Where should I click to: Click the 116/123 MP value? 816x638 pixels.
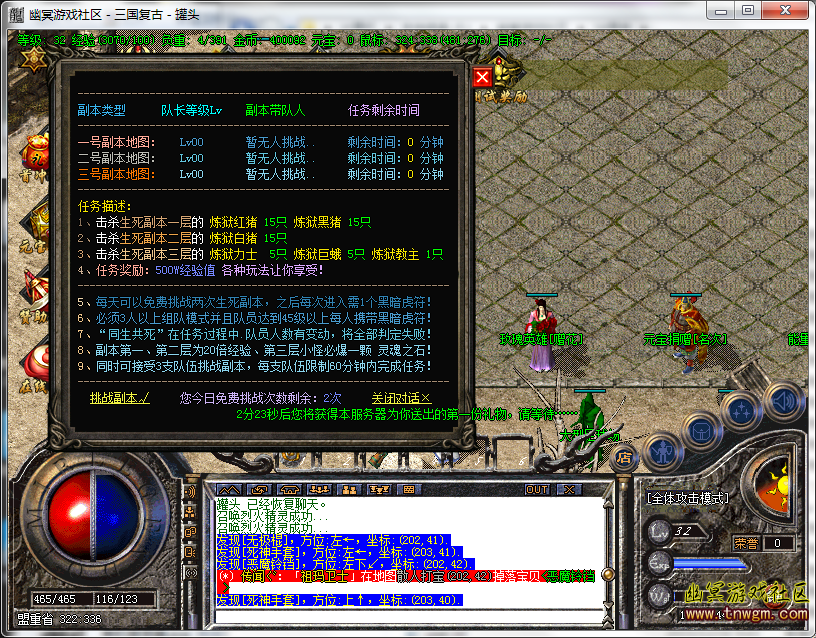117,599
